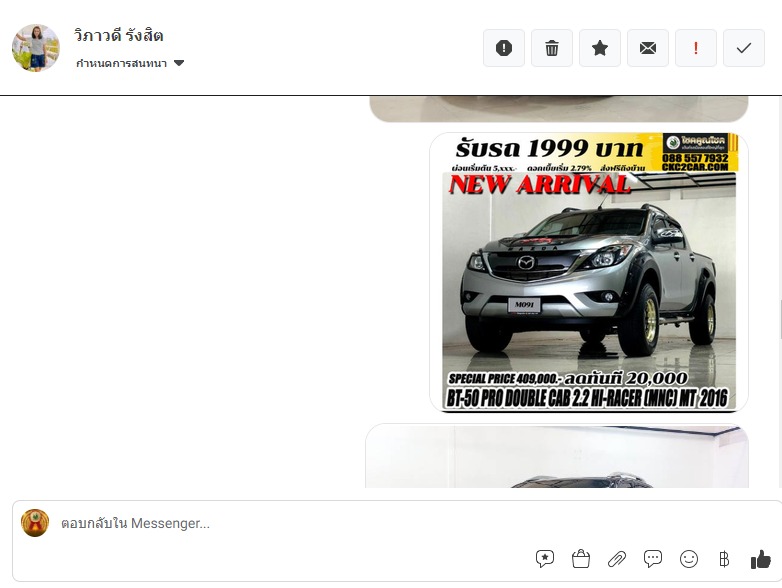Open วิภาวดี รังสิต profile picture

click(x=35, y=48)
